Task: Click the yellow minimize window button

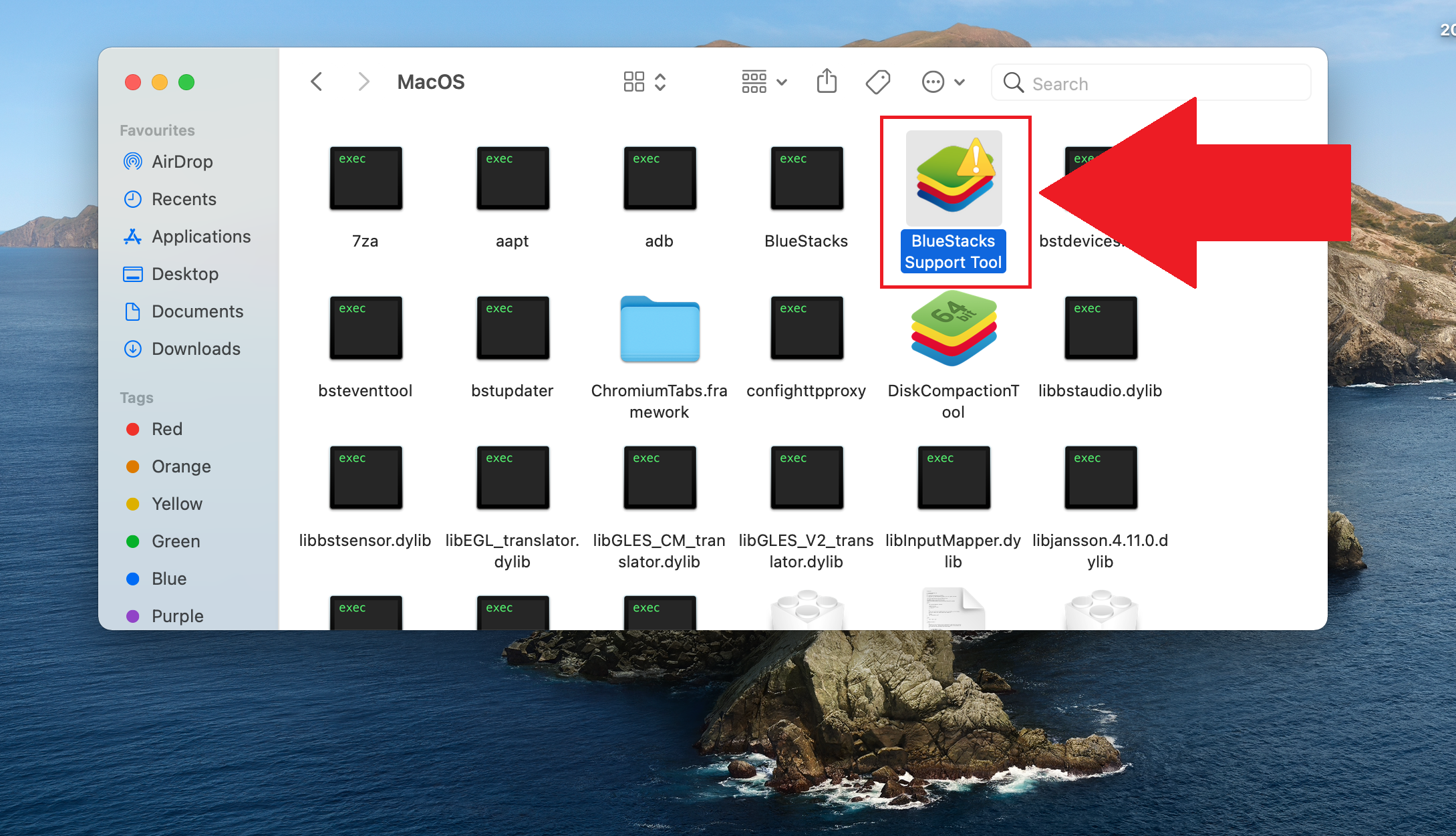Action: (x=160, y=82)
